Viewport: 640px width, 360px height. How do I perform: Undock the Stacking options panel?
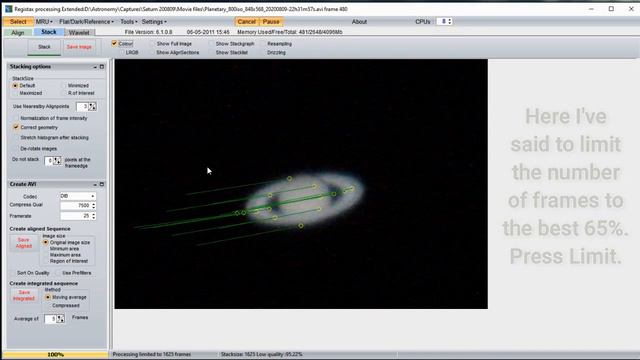[x=102, y=67]
